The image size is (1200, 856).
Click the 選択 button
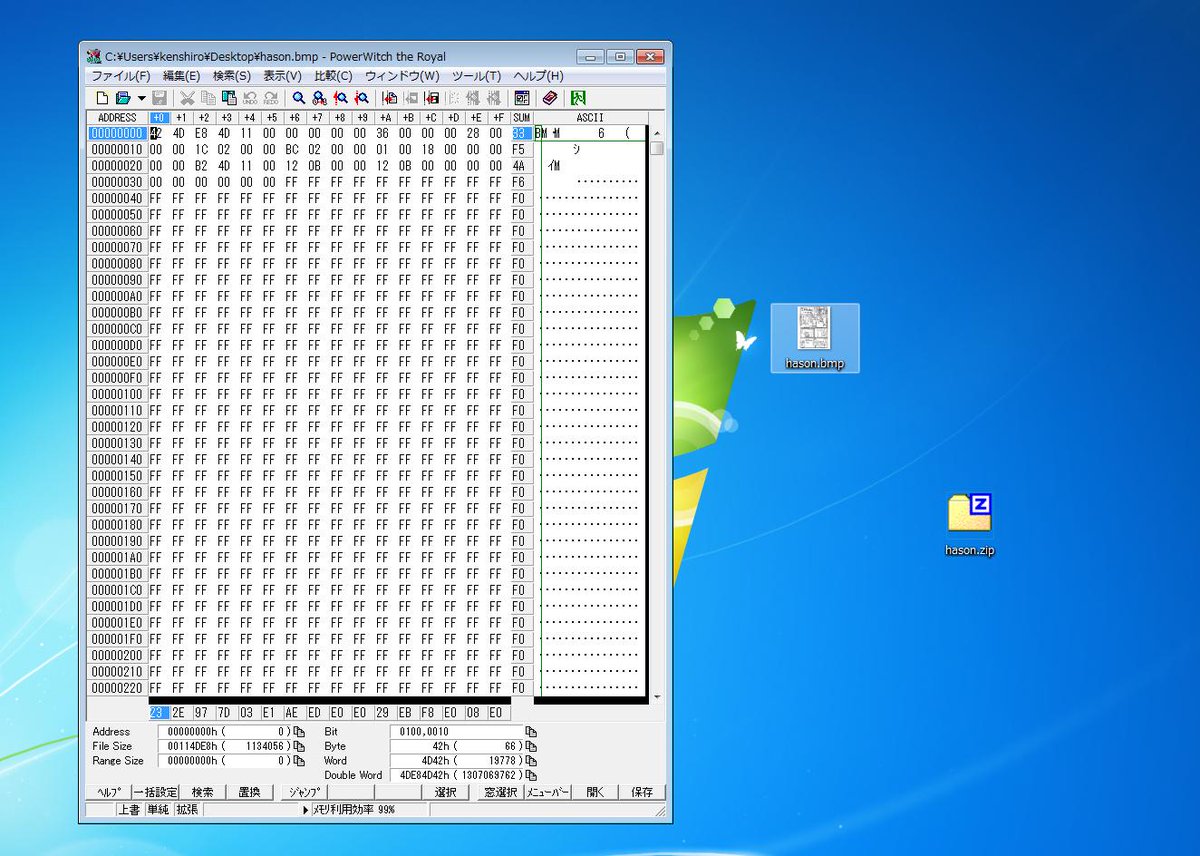pyautogui.click(x=446, y=792)
